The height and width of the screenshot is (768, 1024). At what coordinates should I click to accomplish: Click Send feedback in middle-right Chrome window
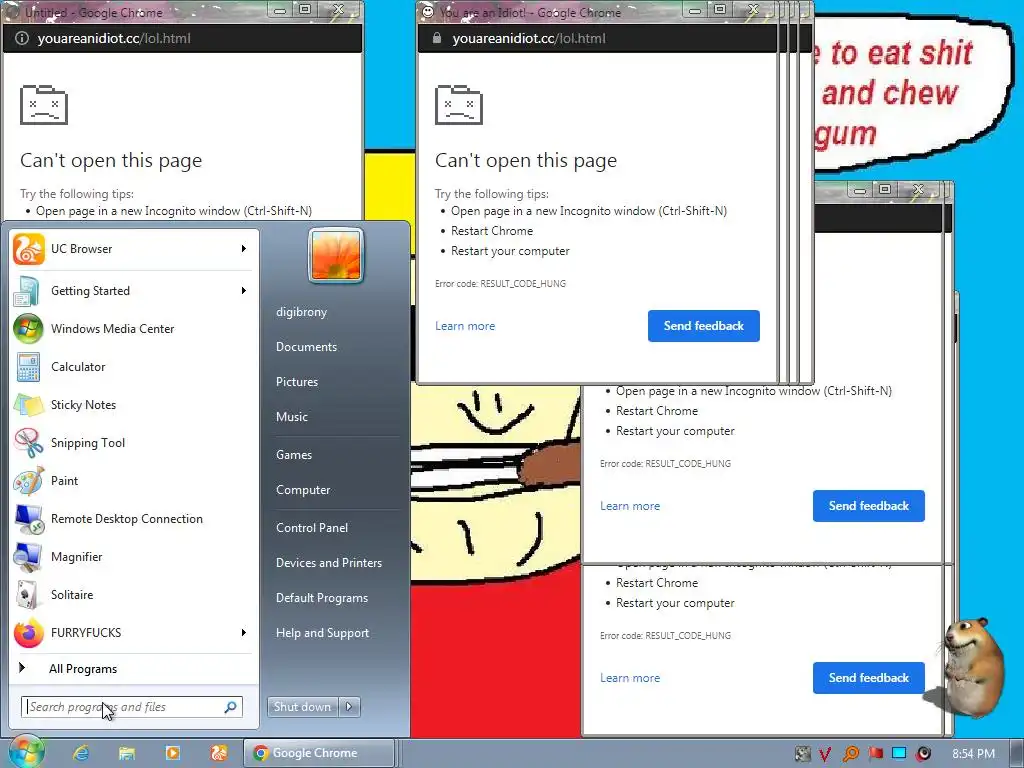[869, 506]
